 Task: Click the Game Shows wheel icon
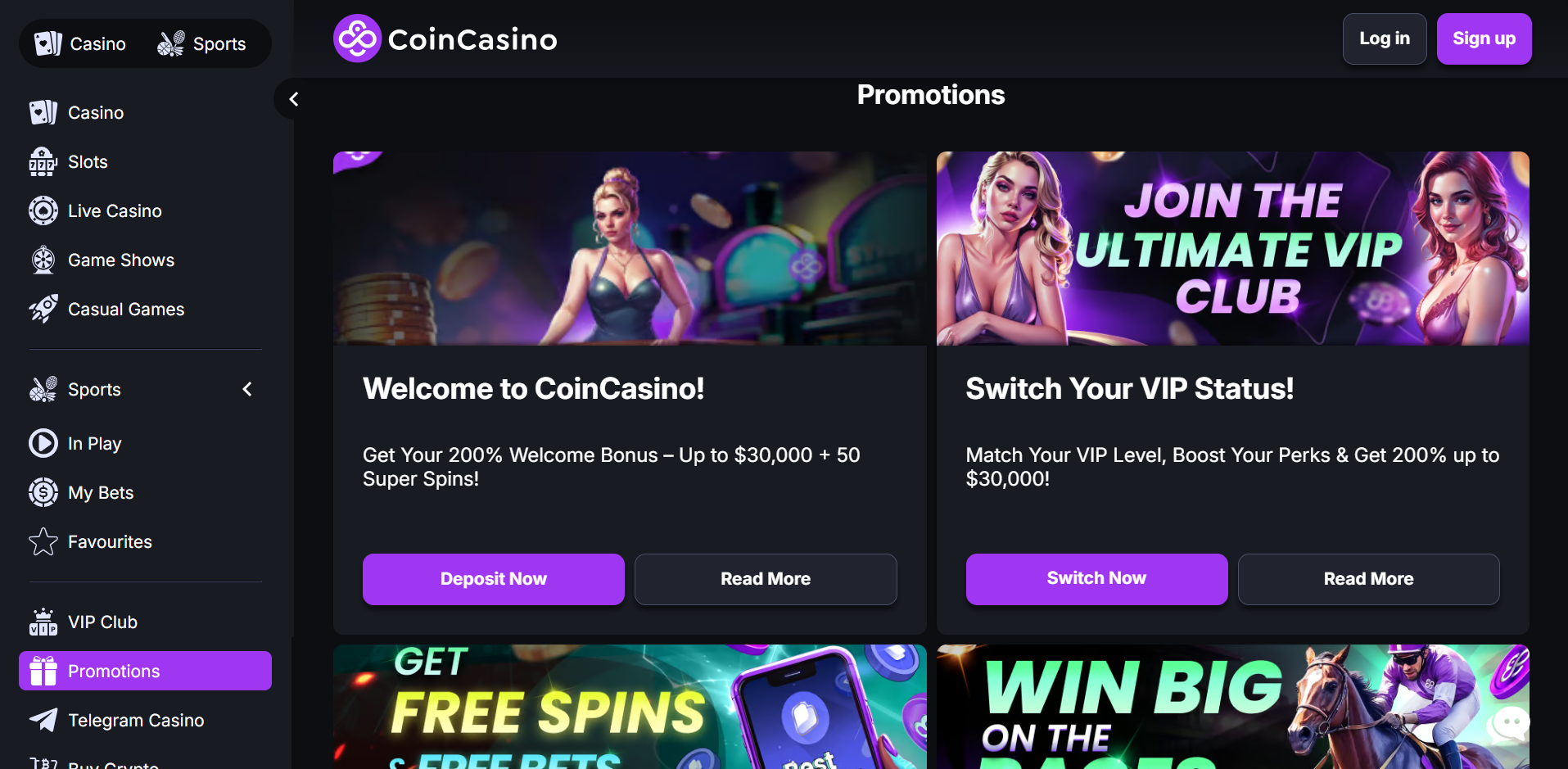tap(43, 260)
